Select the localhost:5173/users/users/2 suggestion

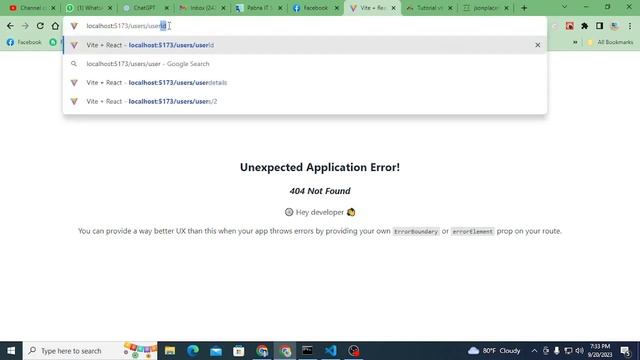(304, 101)
